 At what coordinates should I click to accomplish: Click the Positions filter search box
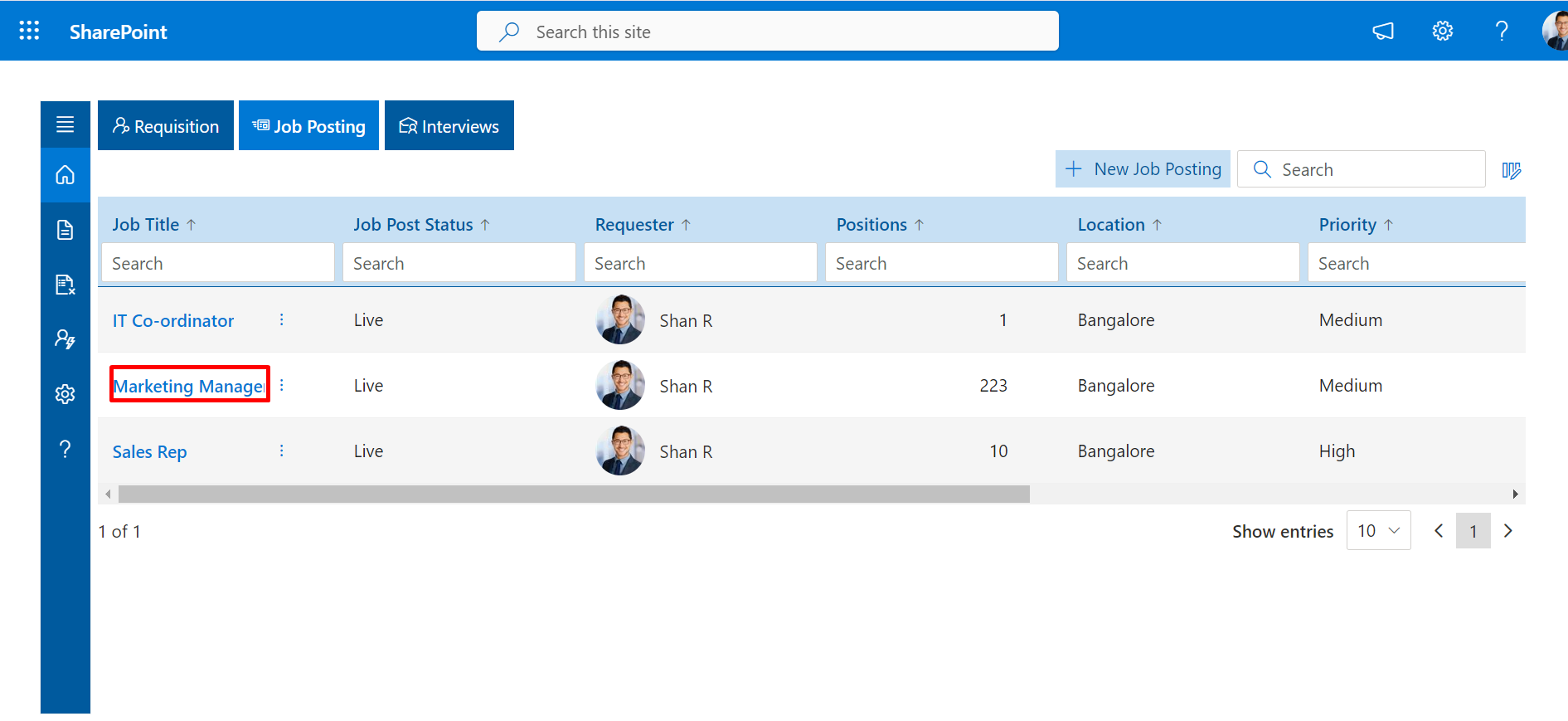click(x=942, y=263)
